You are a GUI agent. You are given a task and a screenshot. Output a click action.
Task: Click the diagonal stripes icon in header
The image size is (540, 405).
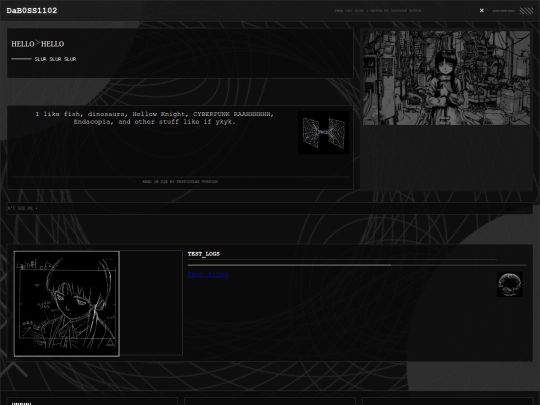point(526,11)
